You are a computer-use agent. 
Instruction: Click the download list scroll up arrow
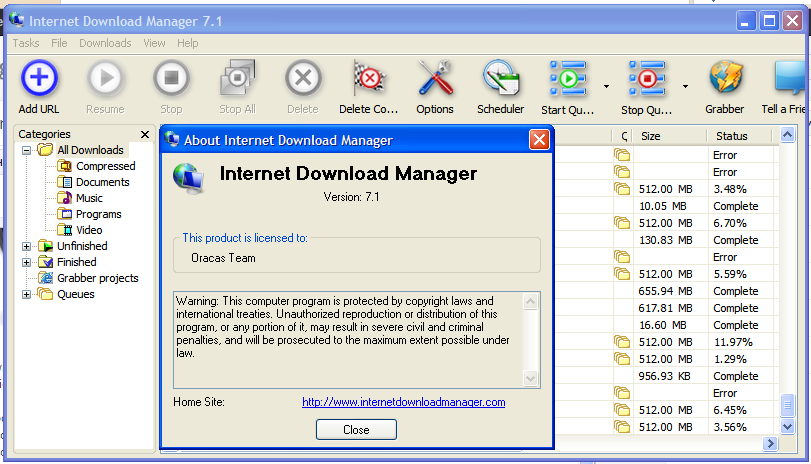tap(787, 135)
